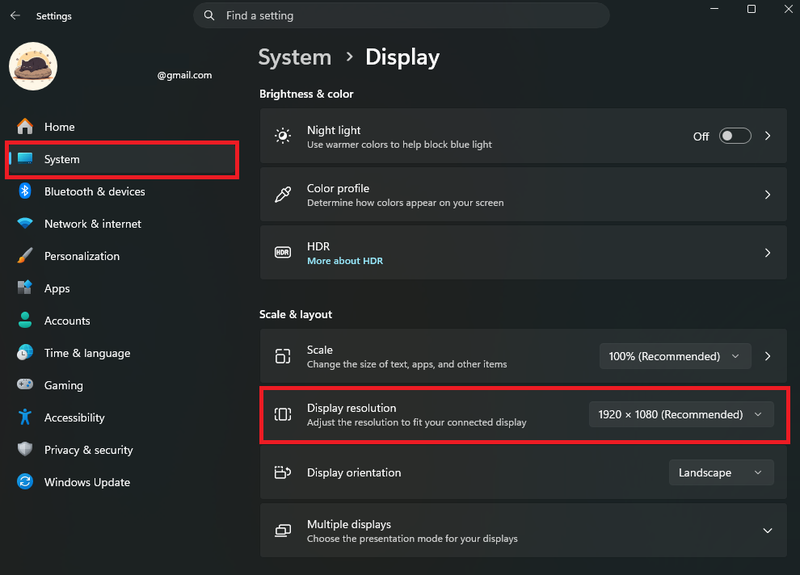Maximize the Settings window

pos(751,9)
